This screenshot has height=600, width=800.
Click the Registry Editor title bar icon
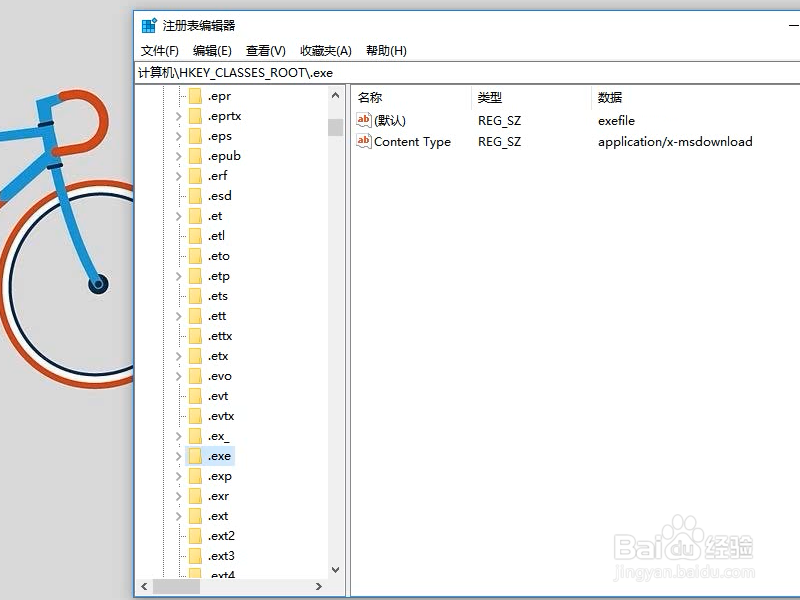pos(149,26)
